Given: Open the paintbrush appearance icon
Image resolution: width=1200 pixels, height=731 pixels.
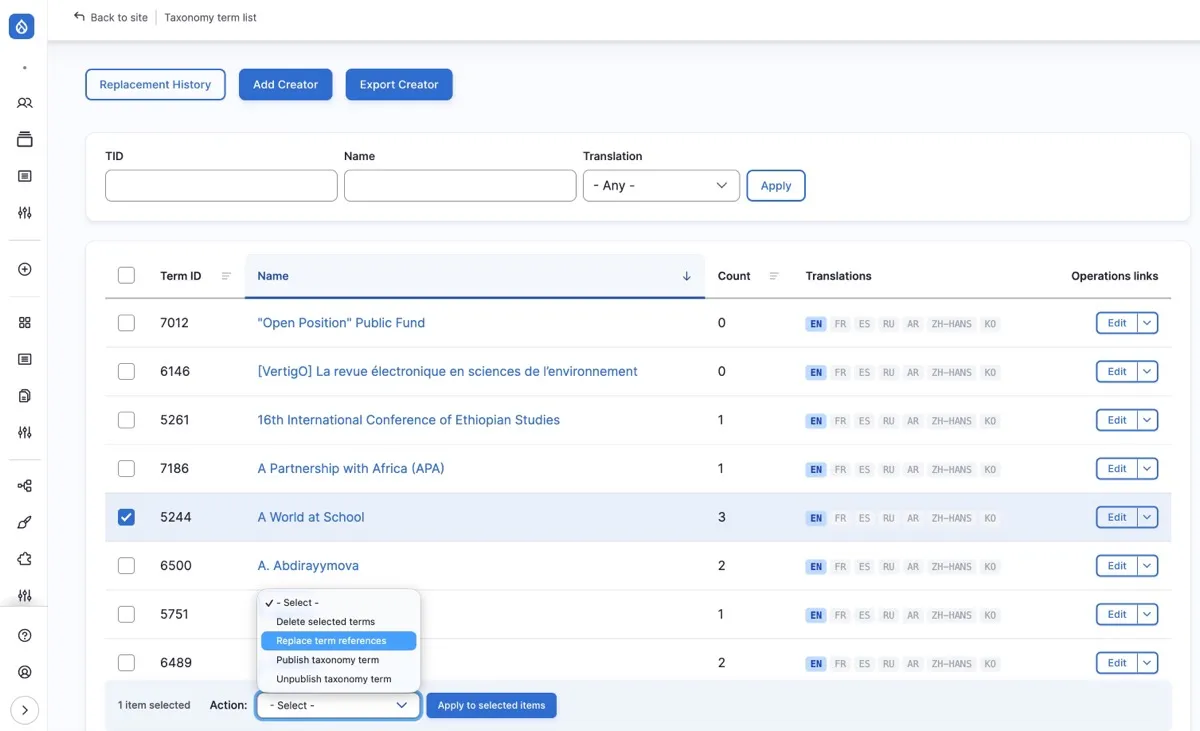Looking at the screenshot, I should (x=25, y=522).
